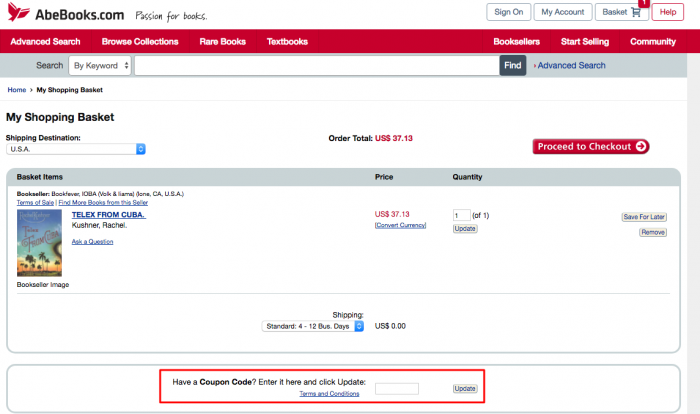Click the My Shopping Basket breadcrumb text
Screen dimensions: 700x414
tap(70, 90)
